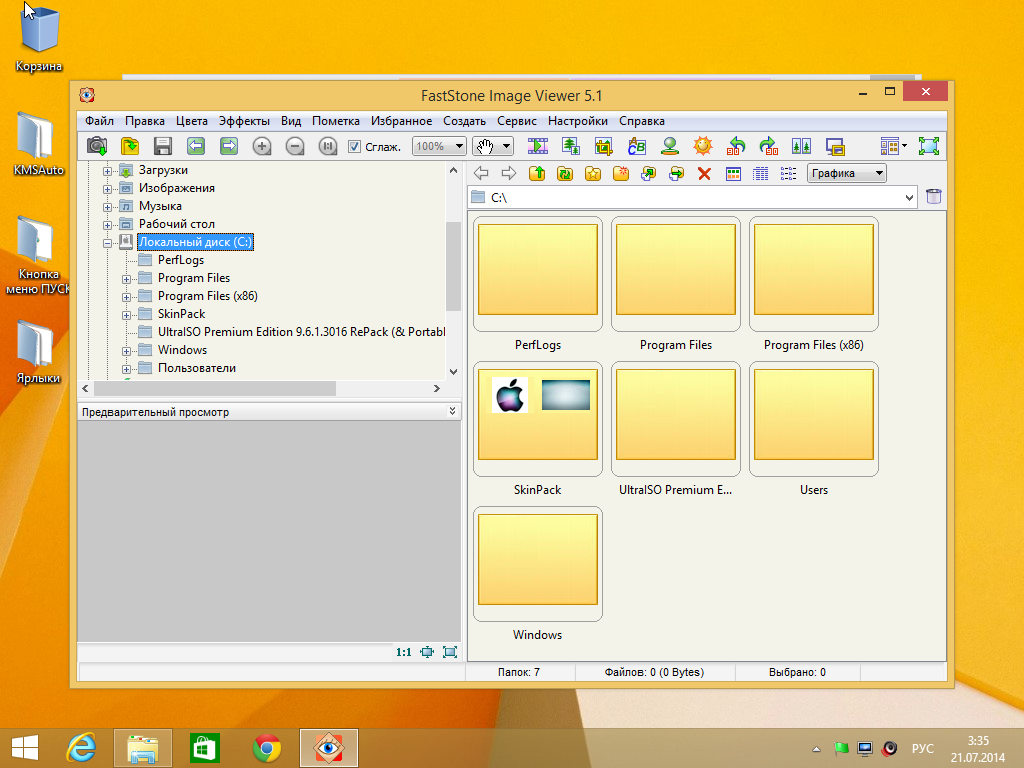The height and width of the screenshot is (768, 1024).
Task: Switch to details view mode icon
Action: click(761, 173)
